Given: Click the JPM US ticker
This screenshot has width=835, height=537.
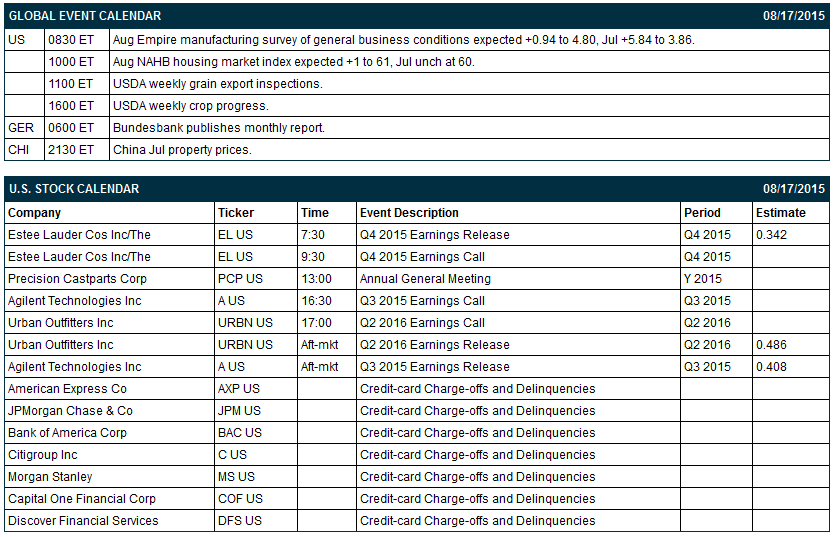Looking at the screenshot, I should (x=239, y=411).
